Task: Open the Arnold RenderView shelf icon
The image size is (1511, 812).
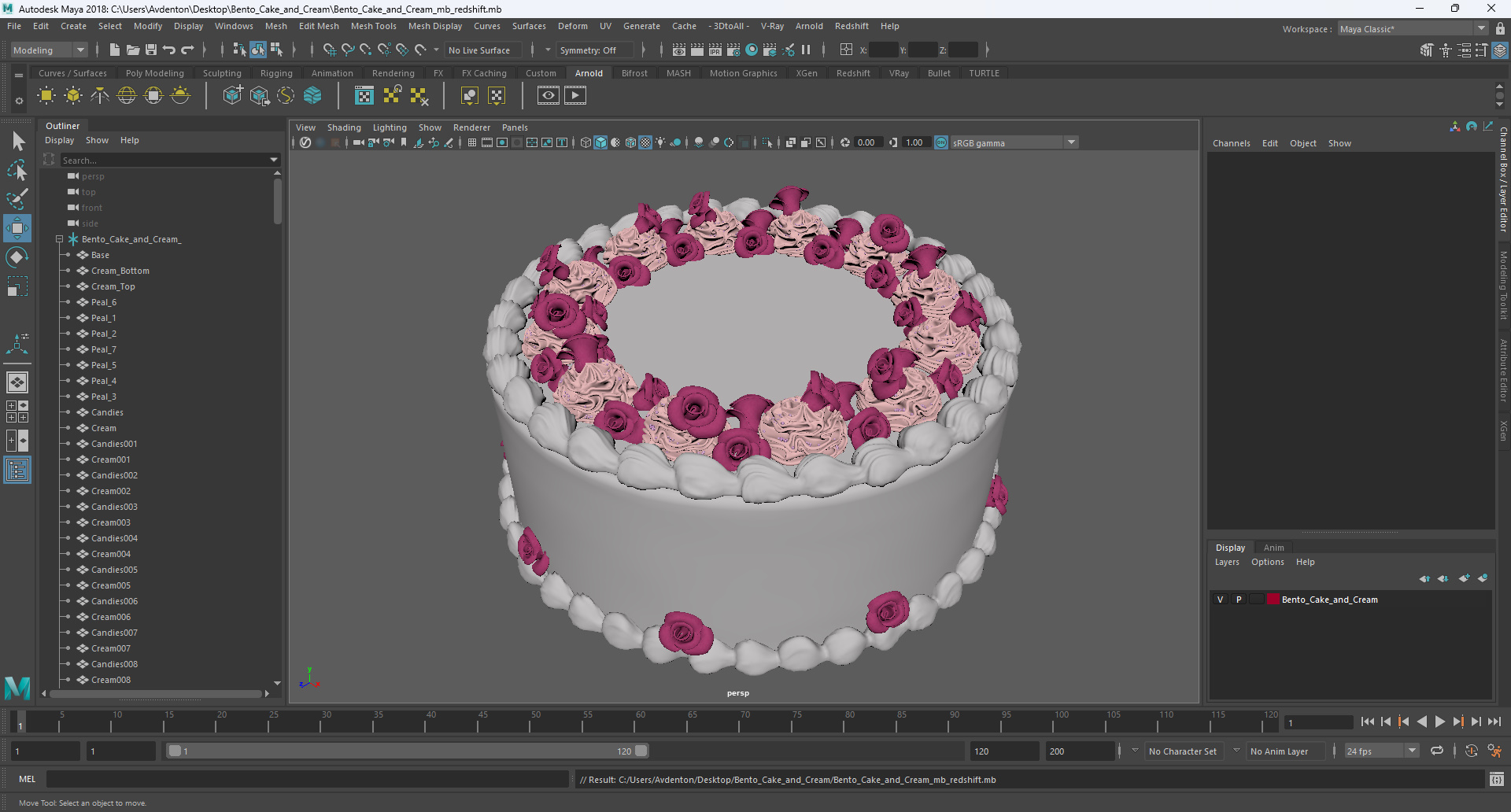Action: click(x=549, y=96)
